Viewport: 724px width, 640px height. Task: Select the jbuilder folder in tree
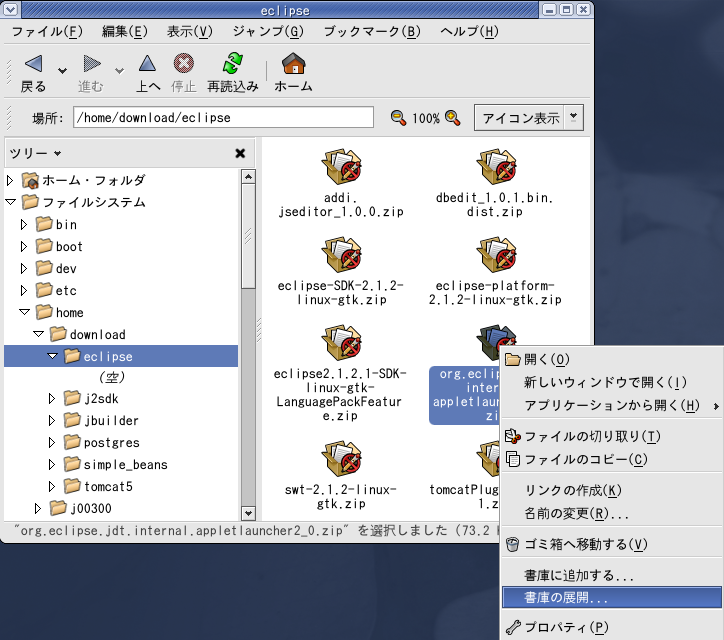click(x=101, y=421)
